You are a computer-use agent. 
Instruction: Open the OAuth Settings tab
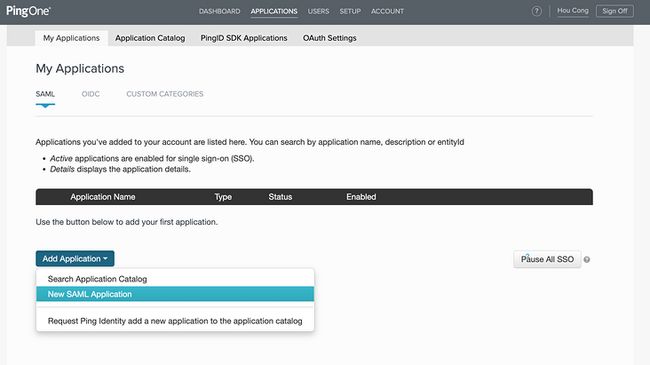click(x=330, y=38)
